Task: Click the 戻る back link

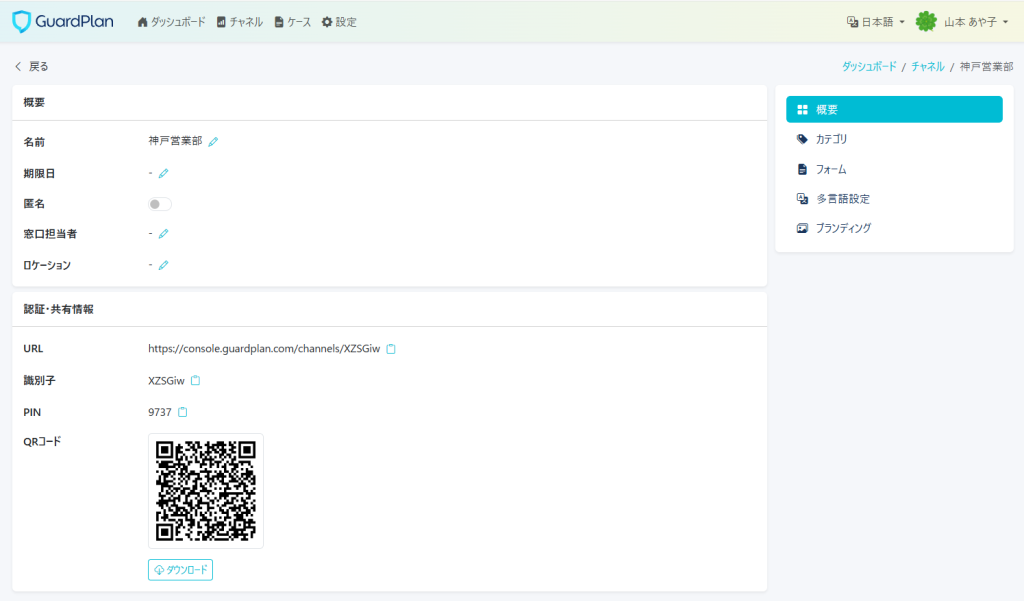Action: coord(31,66)
